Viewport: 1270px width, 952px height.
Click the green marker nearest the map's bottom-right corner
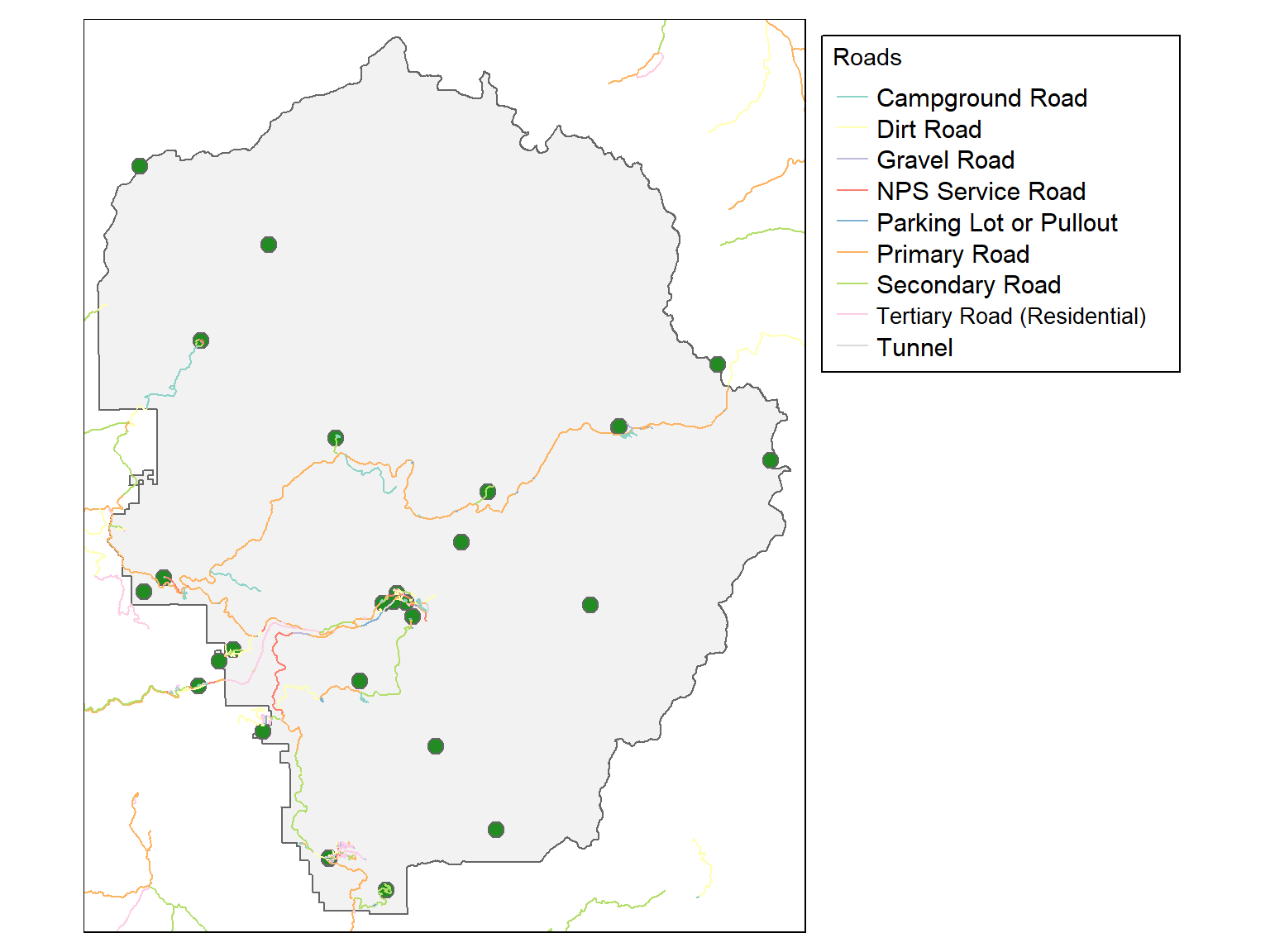click(x=496, y=830)
